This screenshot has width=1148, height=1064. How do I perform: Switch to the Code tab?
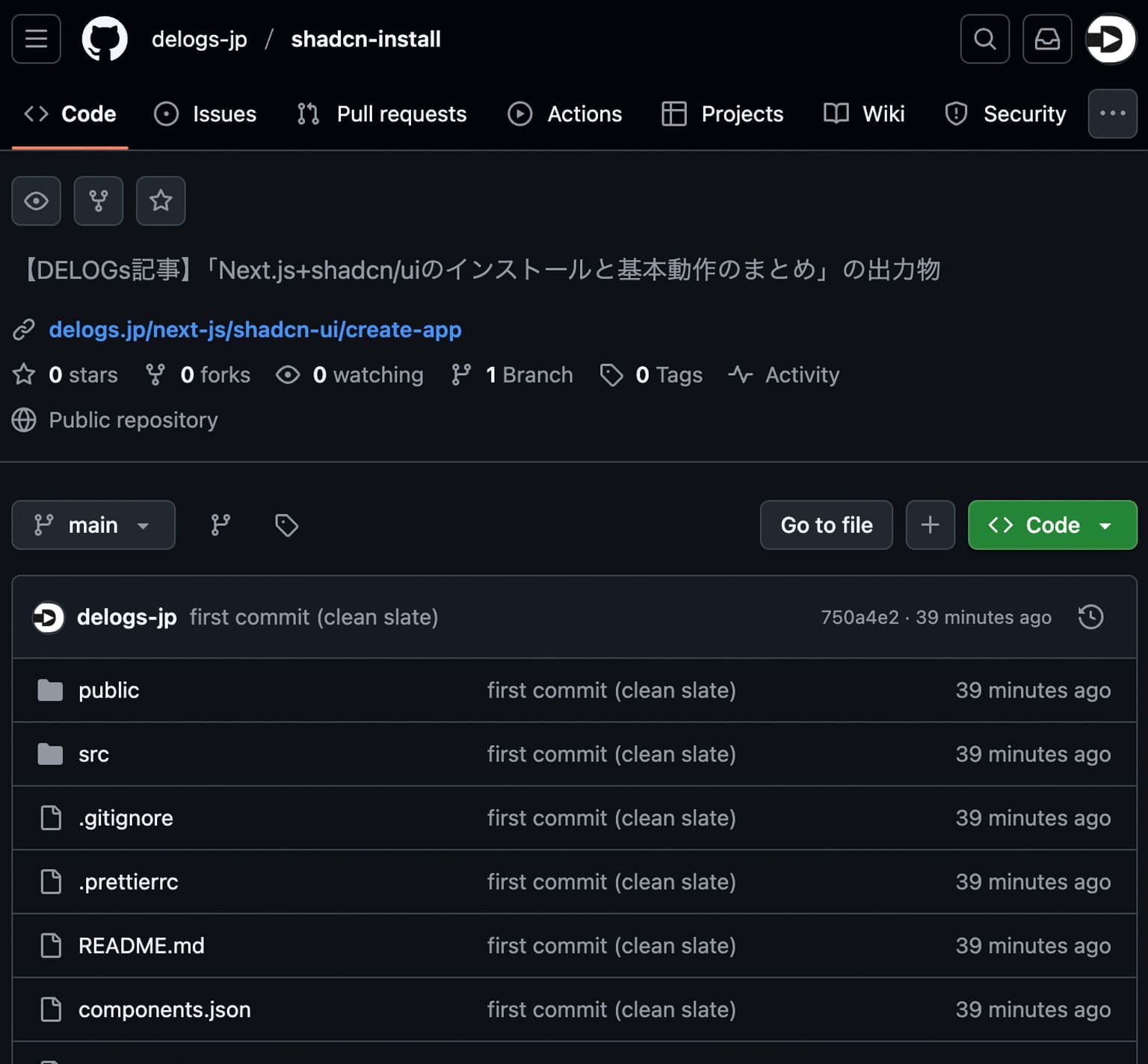coord(70,114)
